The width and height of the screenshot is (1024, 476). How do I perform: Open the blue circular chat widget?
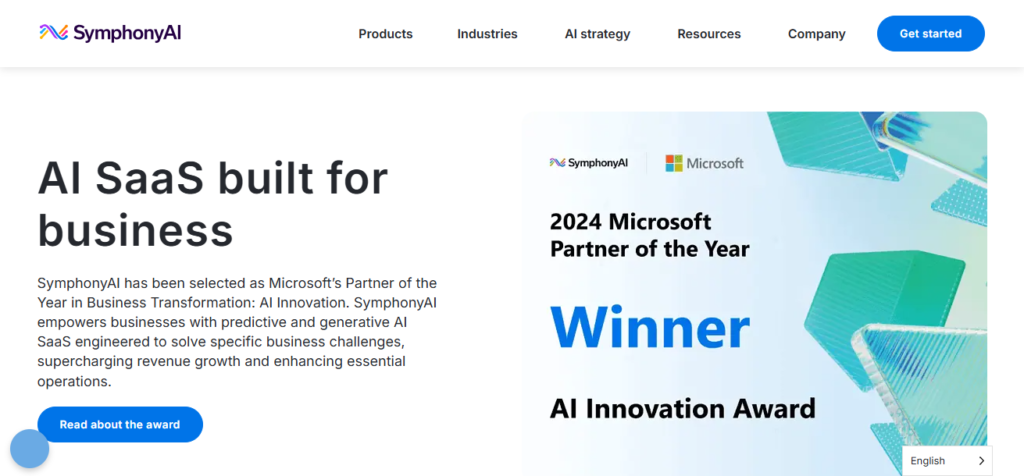click(x=30, y=449)
